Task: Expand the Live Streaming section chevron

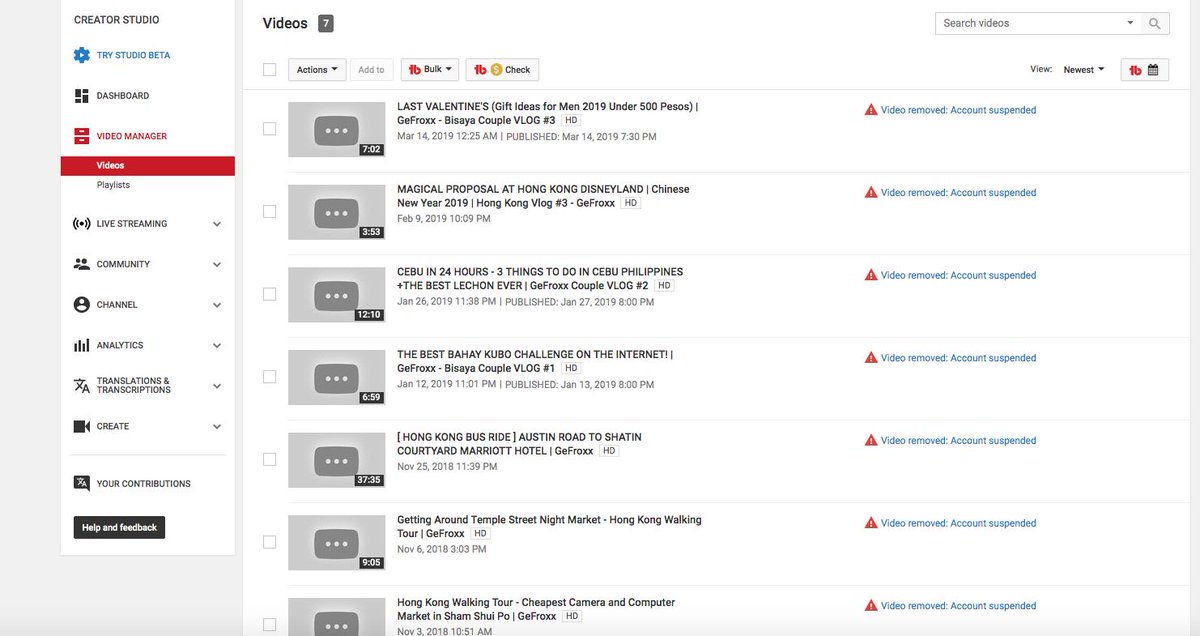Action: pos(217,224)
